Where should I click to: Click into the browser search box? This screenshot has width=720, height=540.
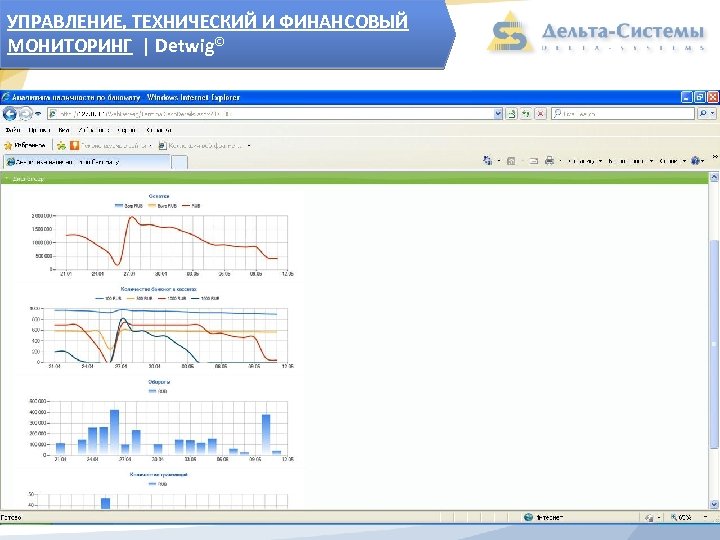pos(623,113)
